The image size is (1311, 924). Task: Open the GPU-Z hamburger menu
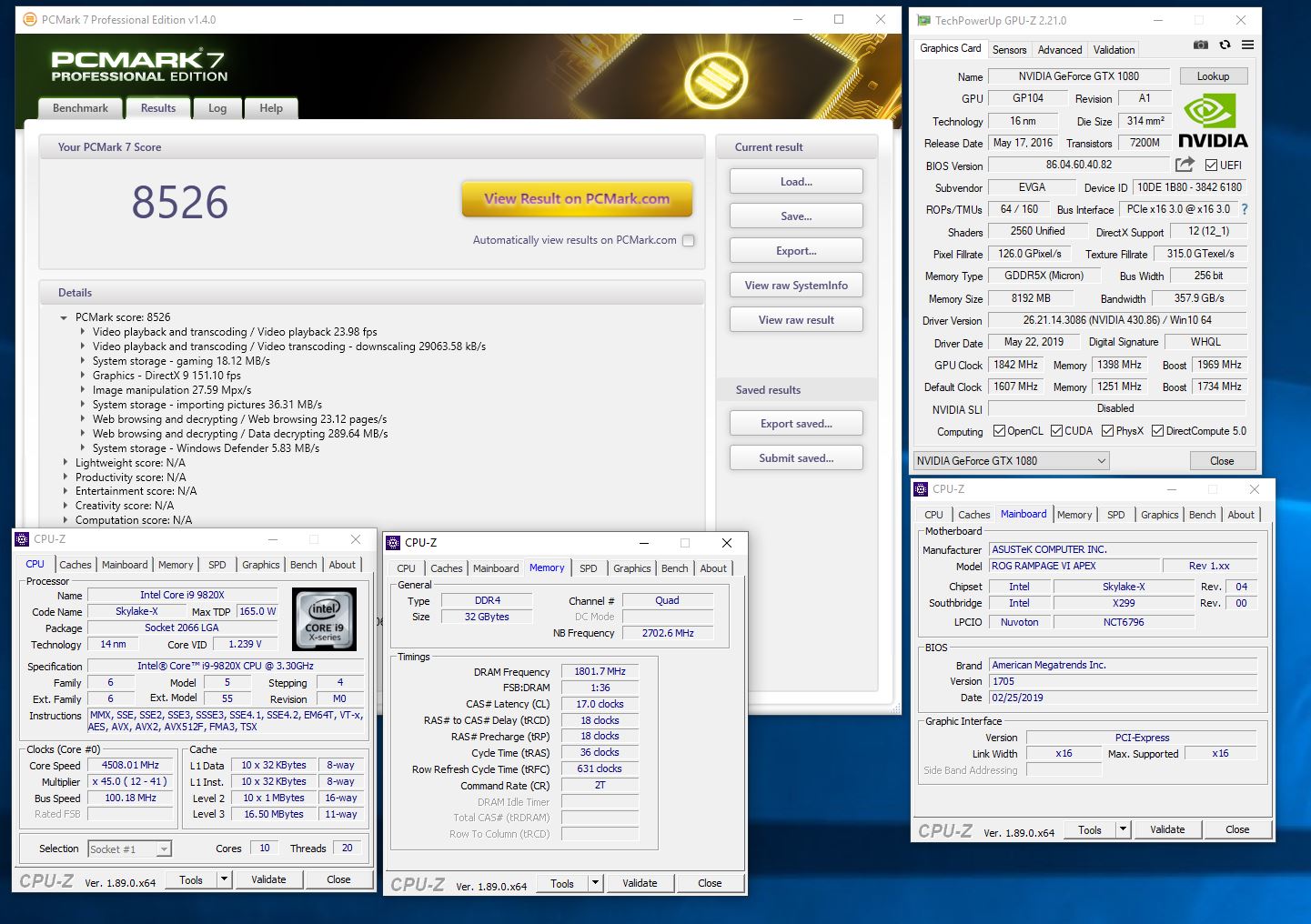[x=1247, y=45]
